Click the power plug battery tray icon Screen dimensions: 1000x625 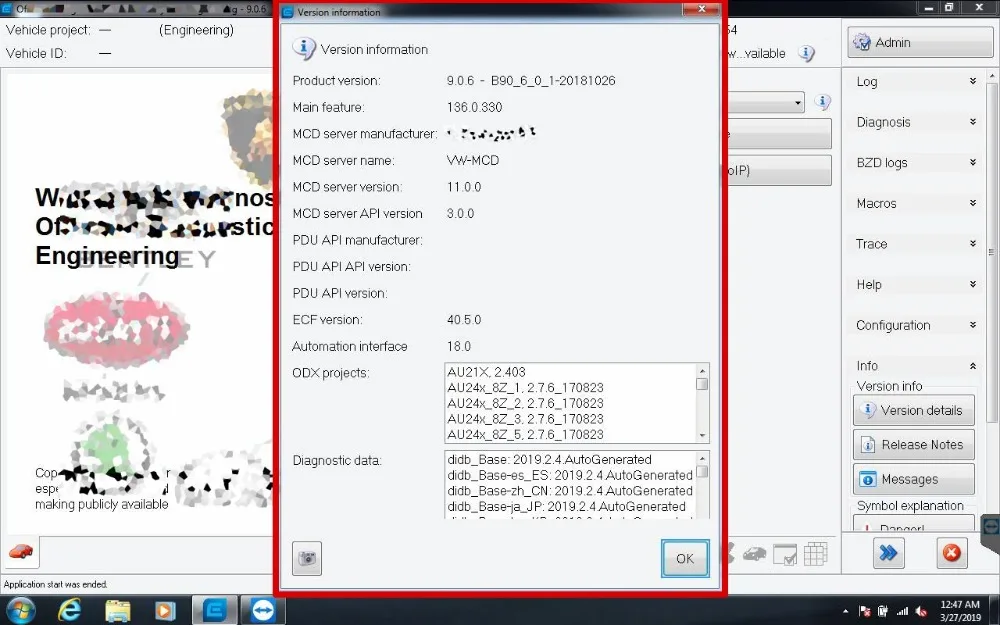(x=883, y=612)
